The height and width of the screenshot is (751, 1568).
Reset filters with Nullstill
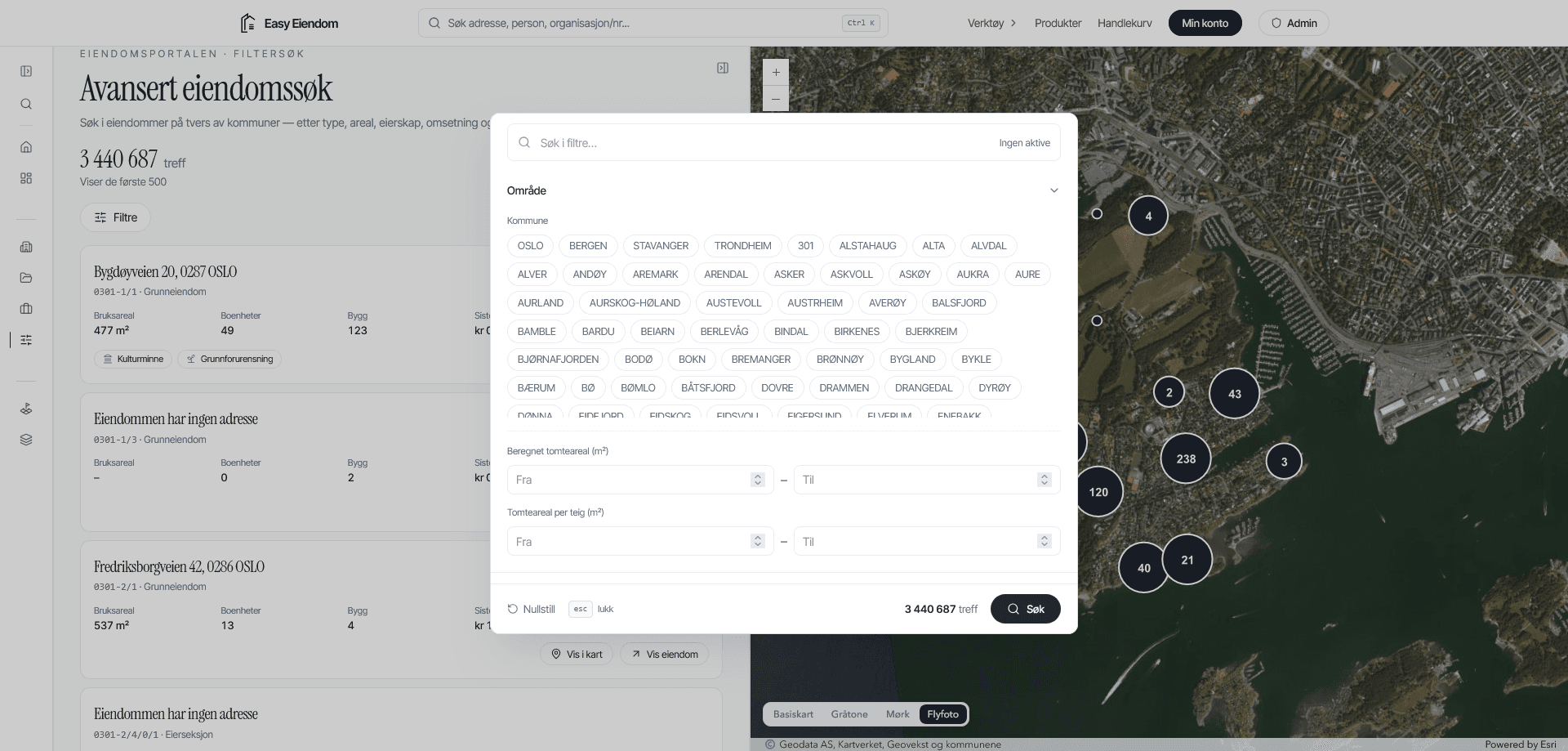[x=531, y=609]
